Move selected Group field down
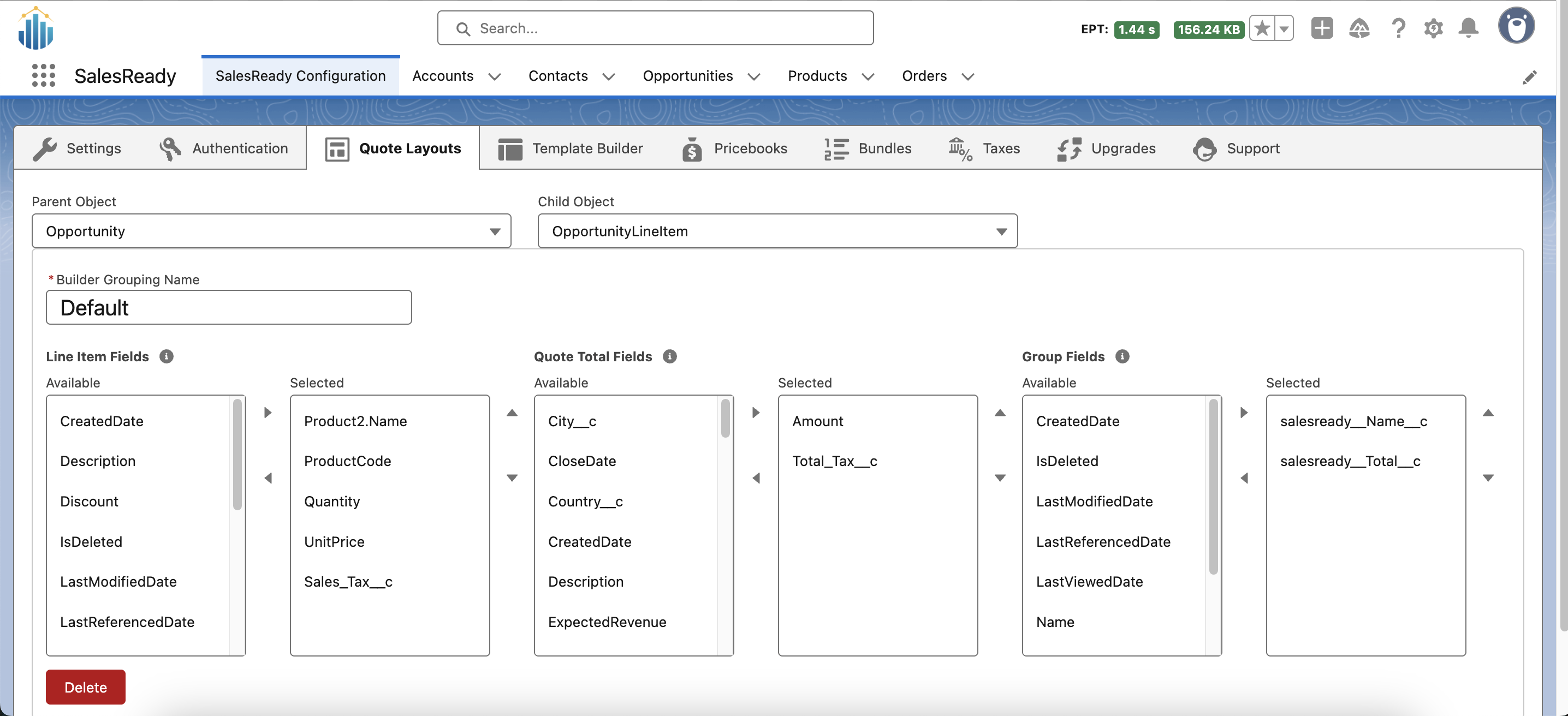Image resolution: width=1568 pixels, height=716 pixels. [x=1488, y=478]
